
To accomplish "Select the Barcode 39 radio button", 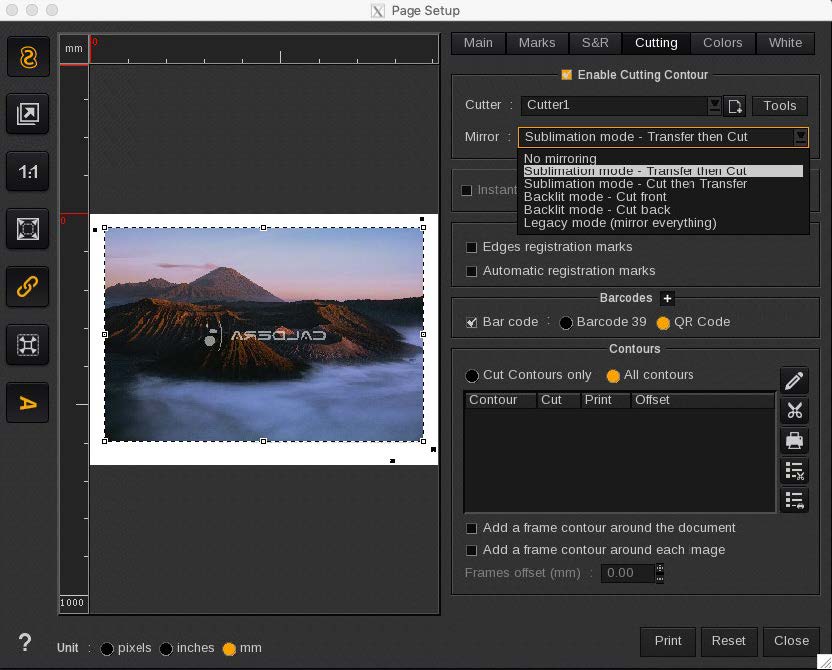I will [x=566, y=323].
